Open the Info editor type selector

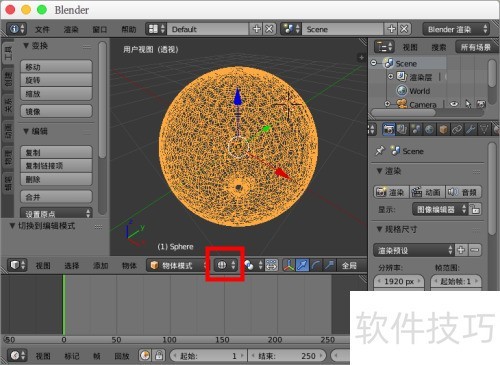(x=16, y=29)
